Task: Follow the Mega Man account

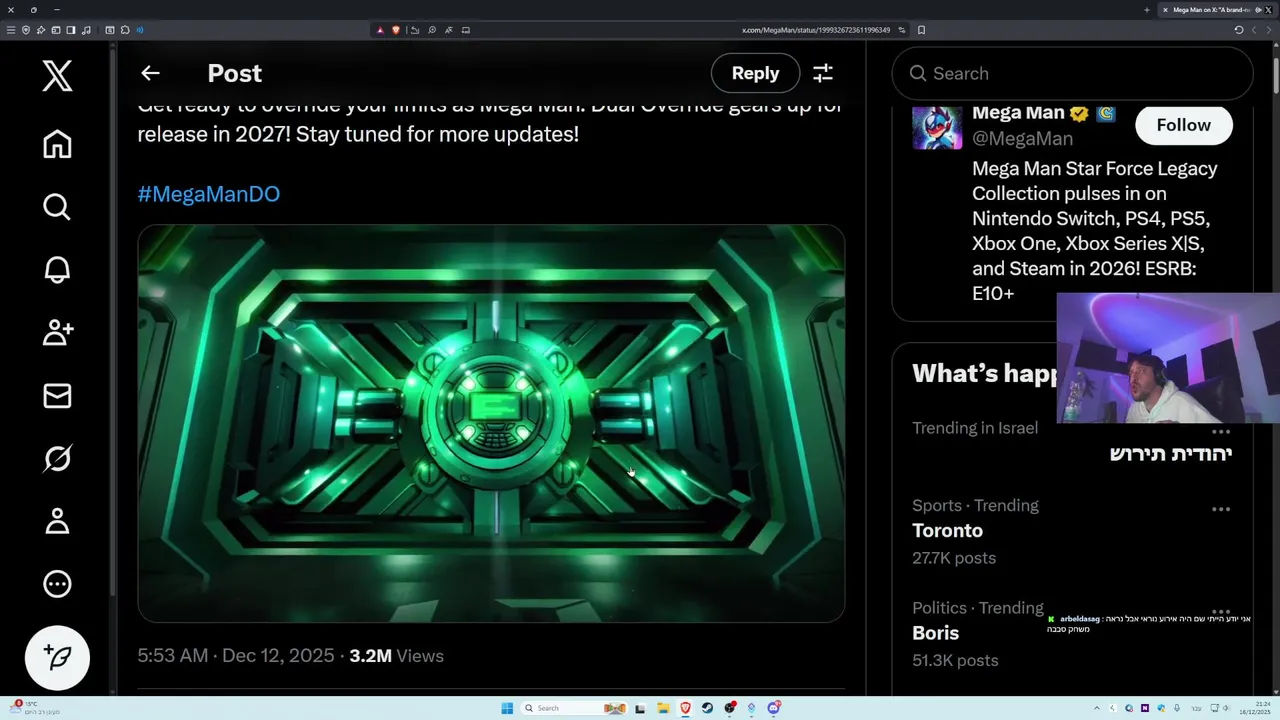Action: pos(1183,125)
